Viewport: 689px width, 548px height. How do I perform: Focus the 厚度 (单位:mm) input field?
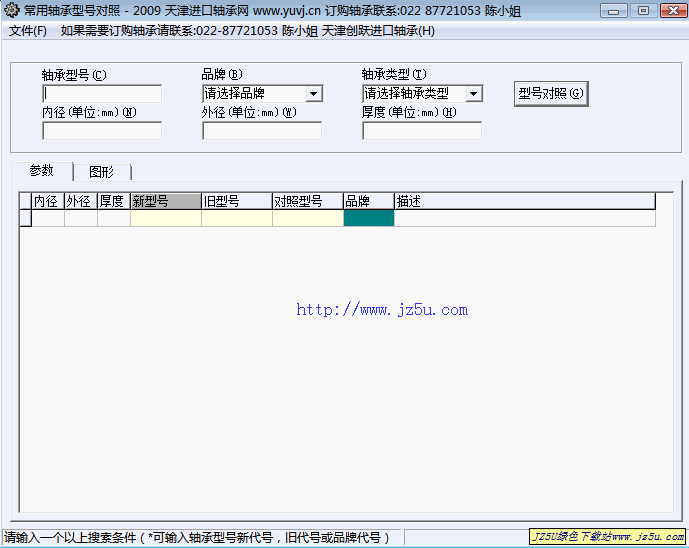tap(422, 131)
